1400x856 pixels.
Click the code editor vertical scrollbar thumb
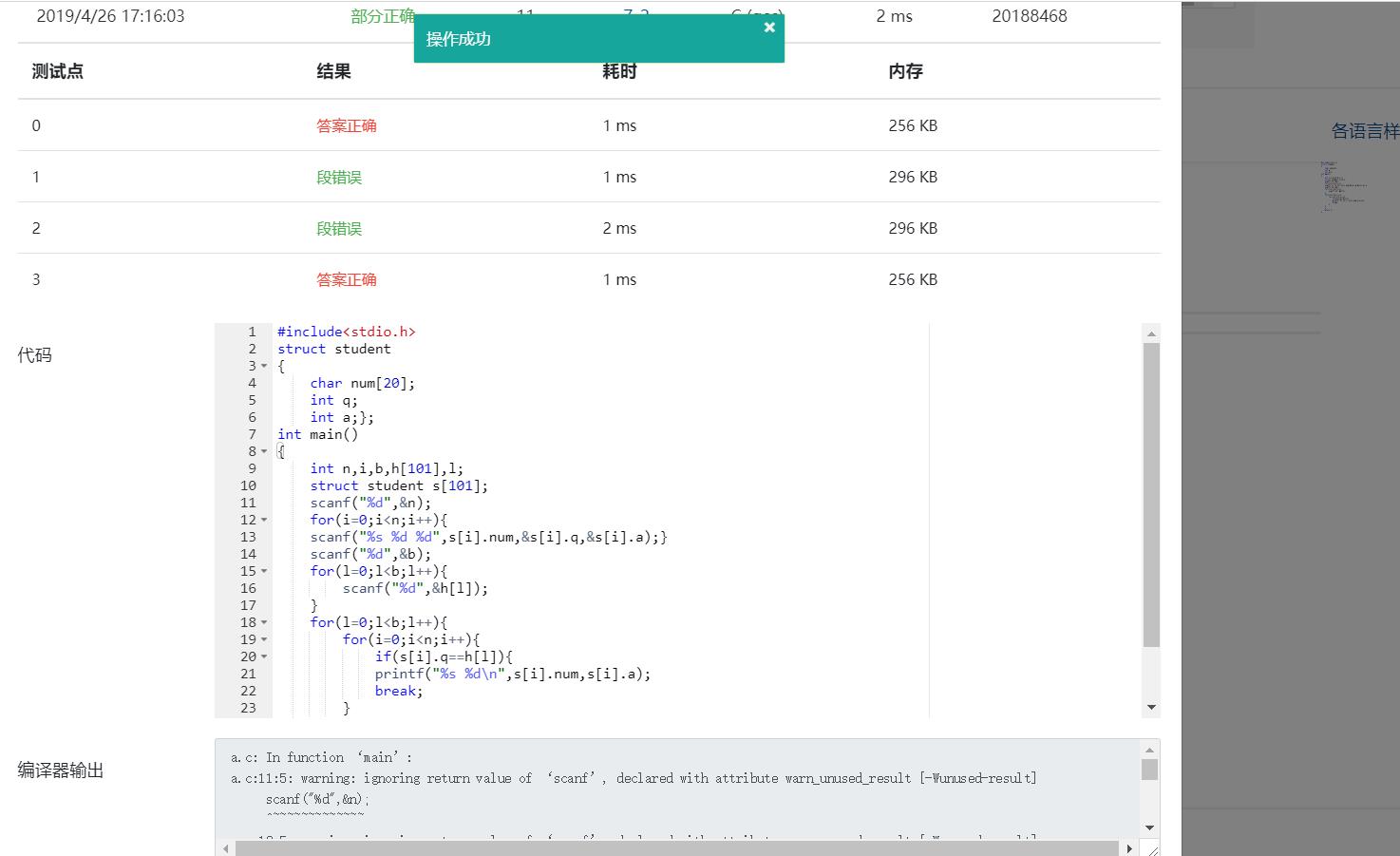[1151, 495]
